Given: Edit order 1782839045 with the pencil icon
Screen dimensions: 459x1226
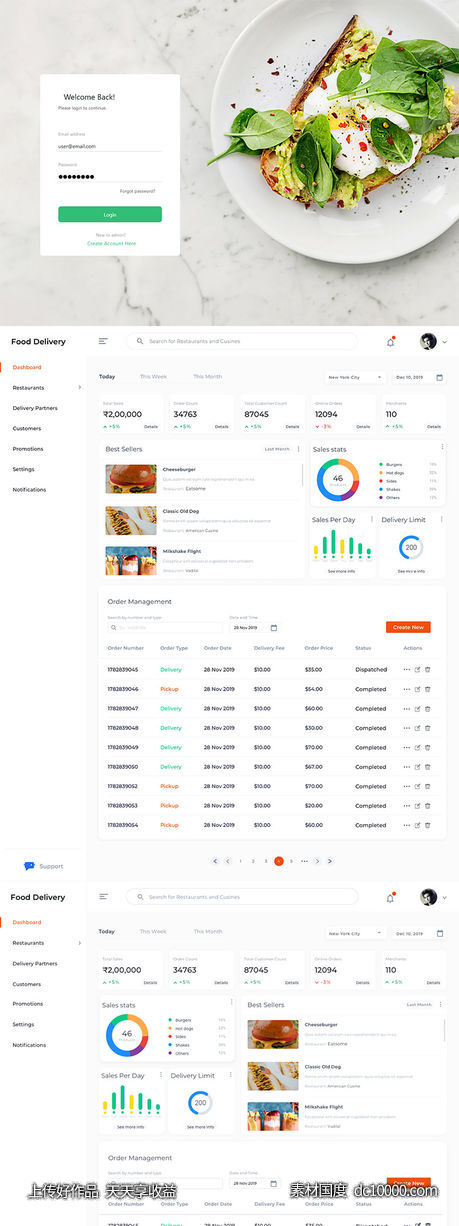Looking at the screenshot, I should (417, 670).
